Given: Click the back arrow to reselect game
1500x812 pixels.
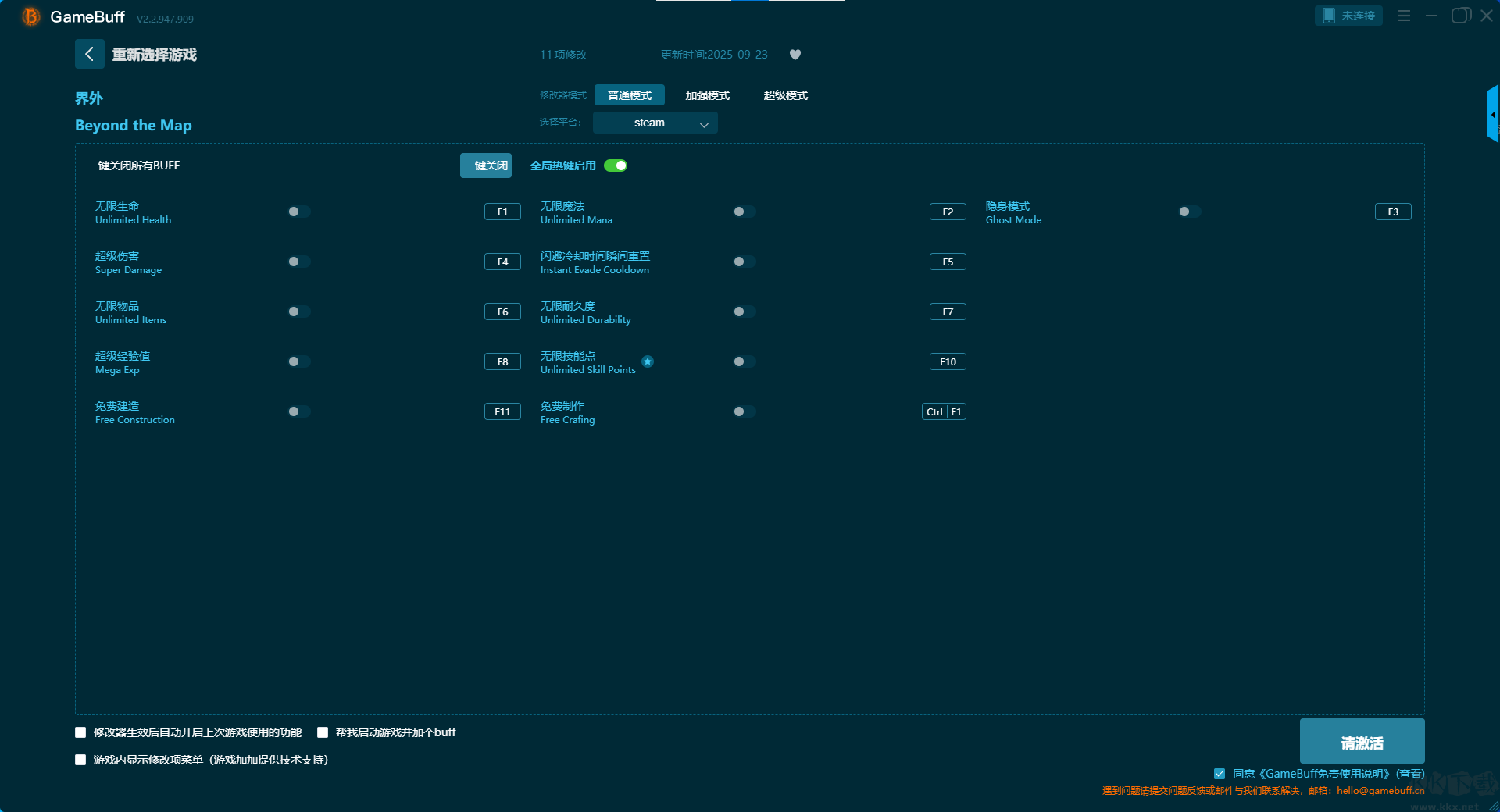Looking at the screenshot, I should [89, 54].
